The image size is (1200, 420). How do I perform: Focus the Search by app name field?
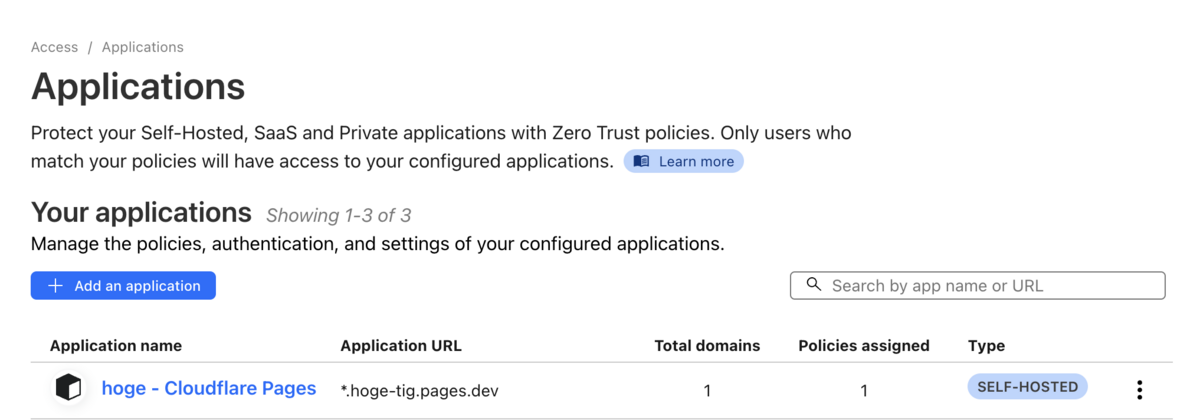click(x=978, y=285)
